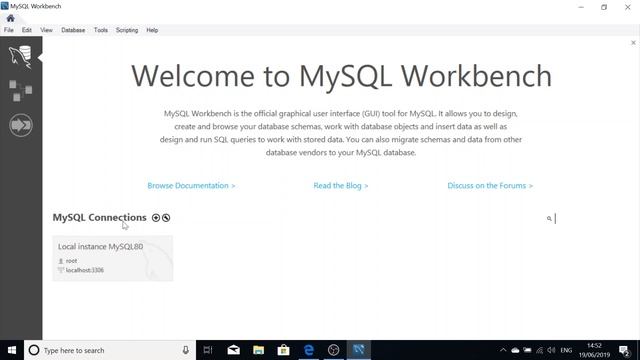The width and height of the screenshot is (640, 360).
Task: Open the Models view in sidebar
Action: (x=20, y=91)
